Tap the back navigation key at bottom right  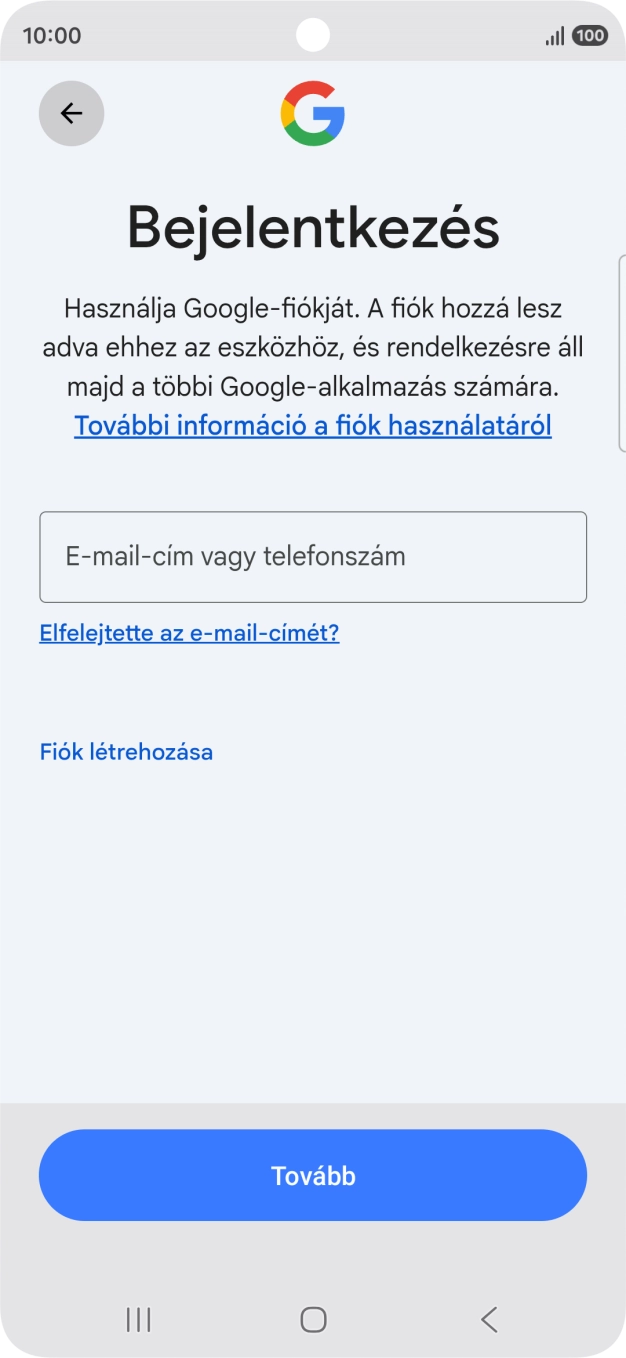click(488, 1319)
